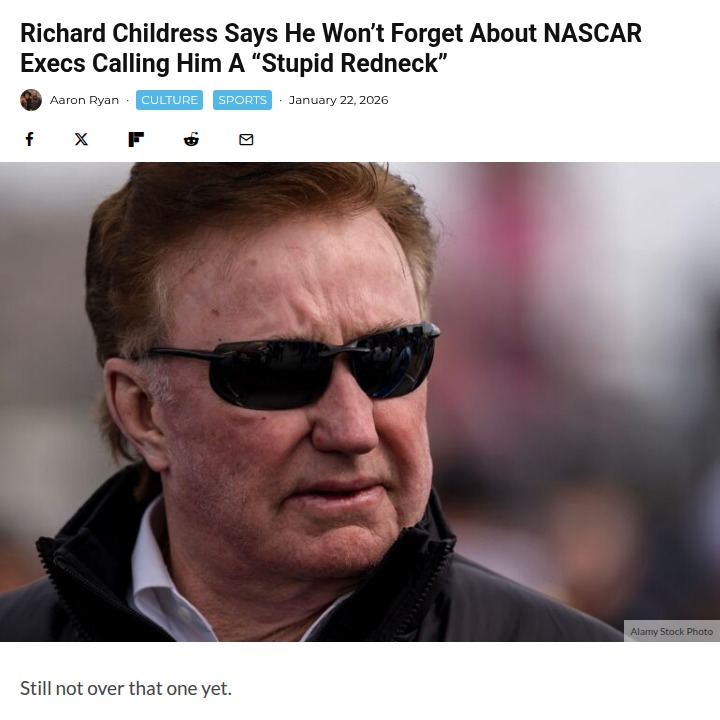Open Aaron Ryan's author avatar
The image size is (720, 720).
(31, 100)
